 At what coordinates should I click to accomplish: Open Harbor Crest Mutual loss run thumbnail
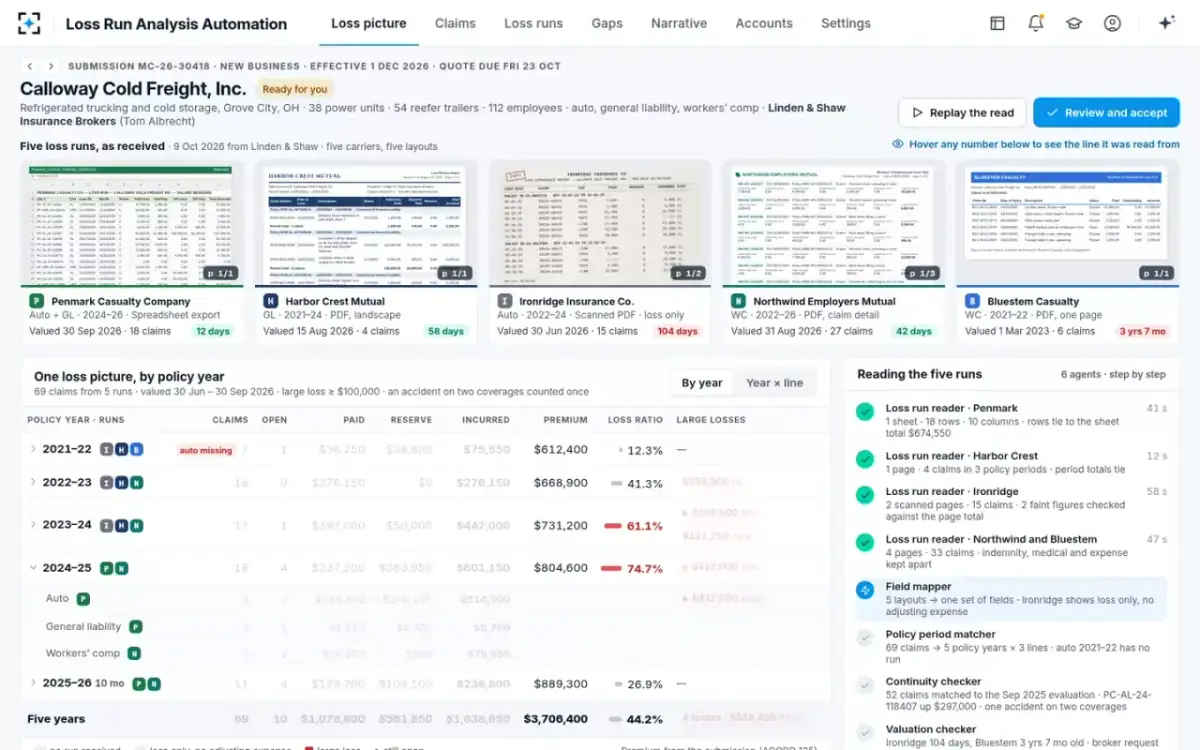click(x=366, y=224)
